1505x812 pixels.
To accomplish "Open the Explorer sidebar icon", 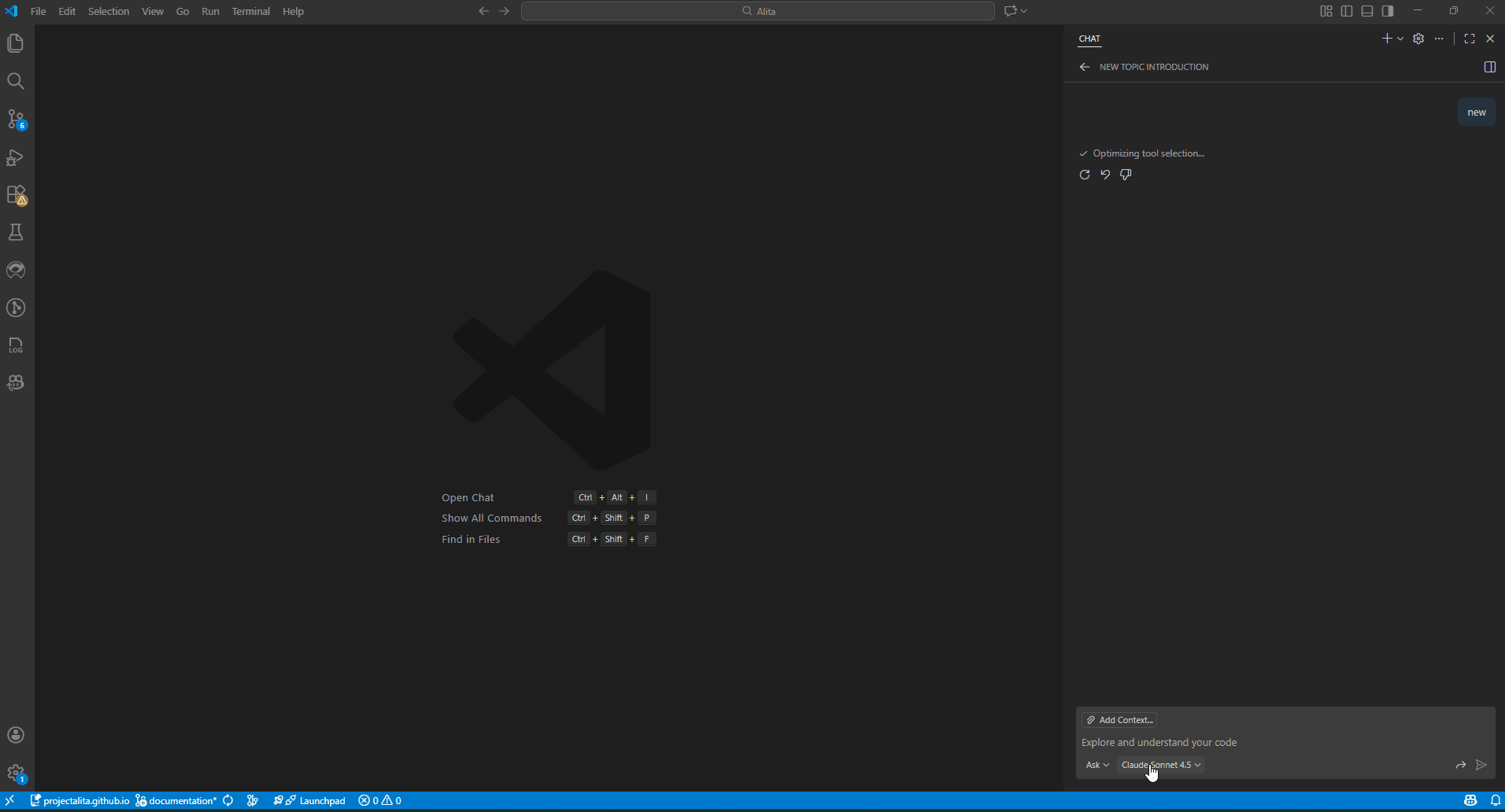I will point(15,43).
